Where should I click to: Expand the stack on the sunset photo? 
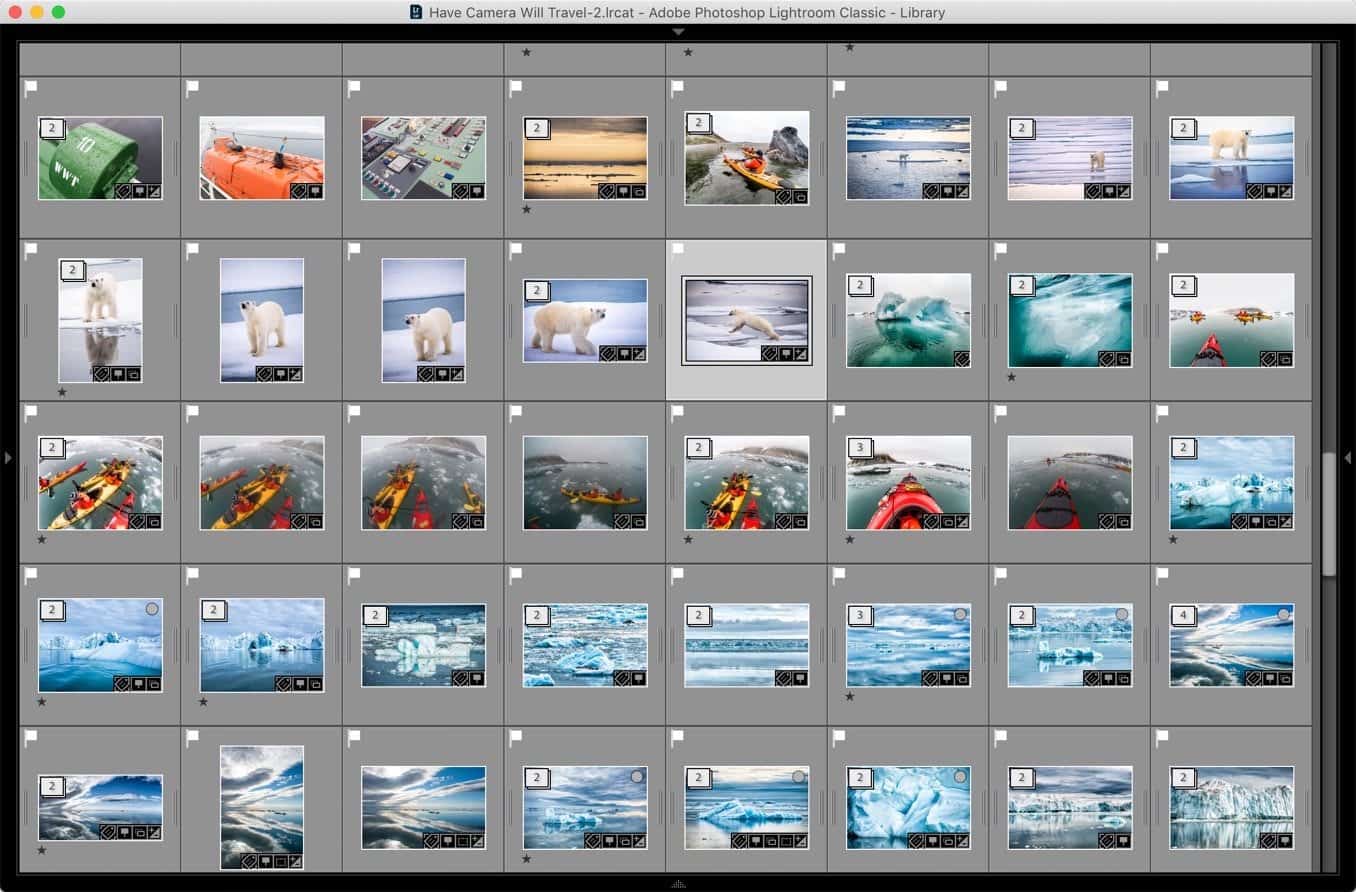(536, 129)
